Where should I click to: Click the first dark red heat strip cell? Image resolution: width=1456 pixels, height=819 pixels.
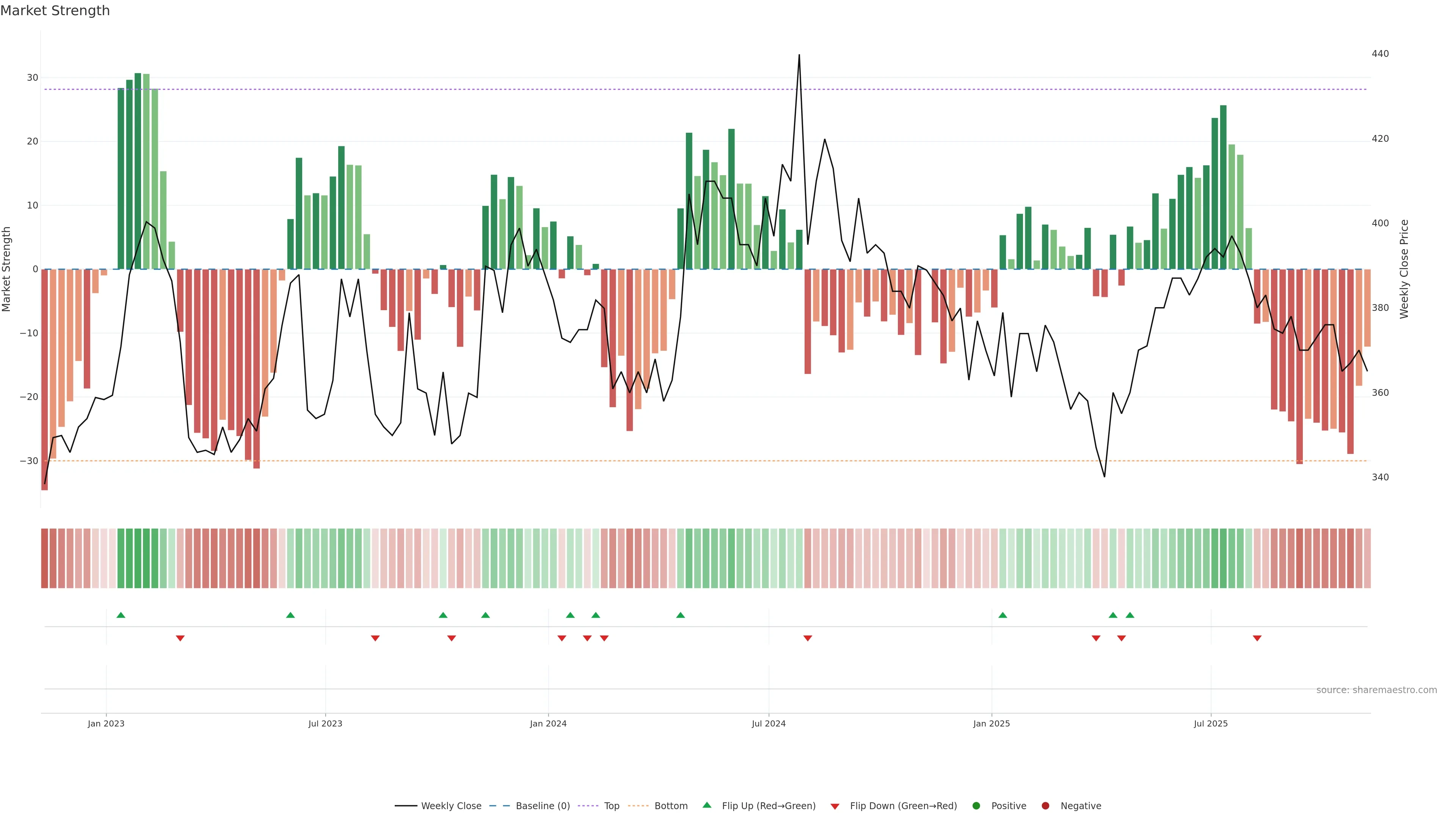[x=45, y=558]
